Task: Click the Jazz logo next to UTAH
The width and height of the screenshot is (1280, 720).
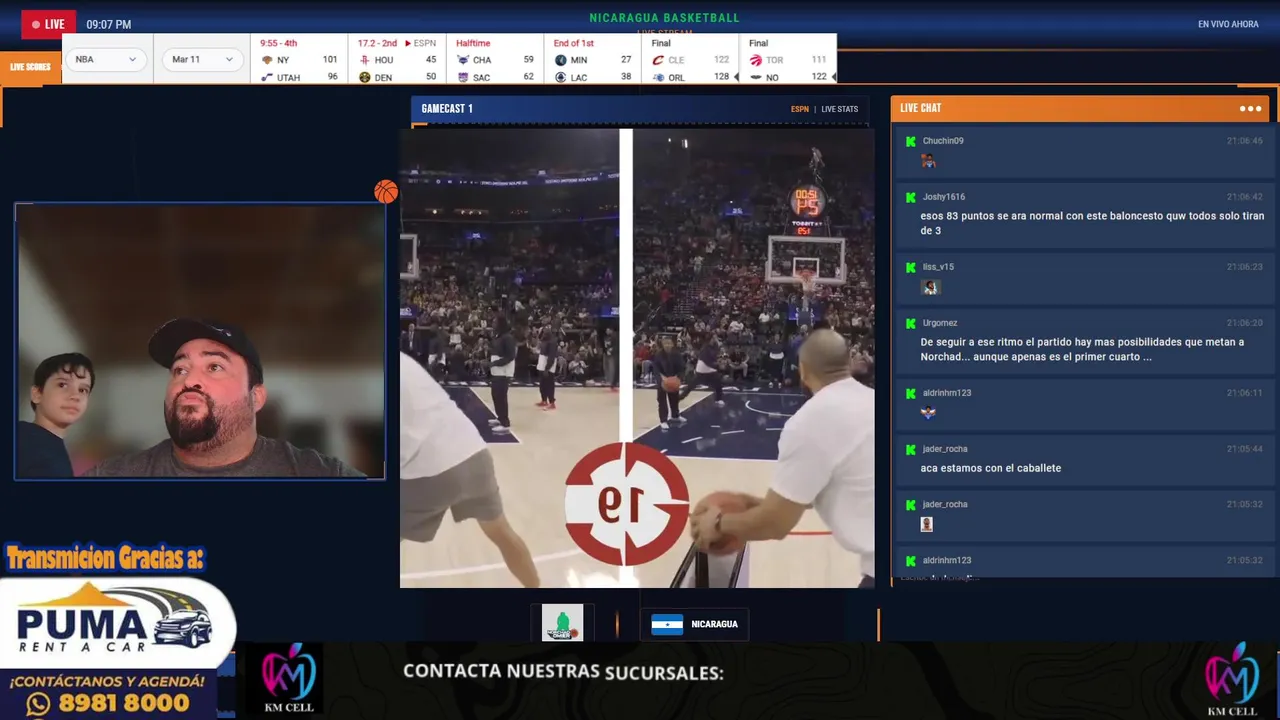Action: pos(267,77)
